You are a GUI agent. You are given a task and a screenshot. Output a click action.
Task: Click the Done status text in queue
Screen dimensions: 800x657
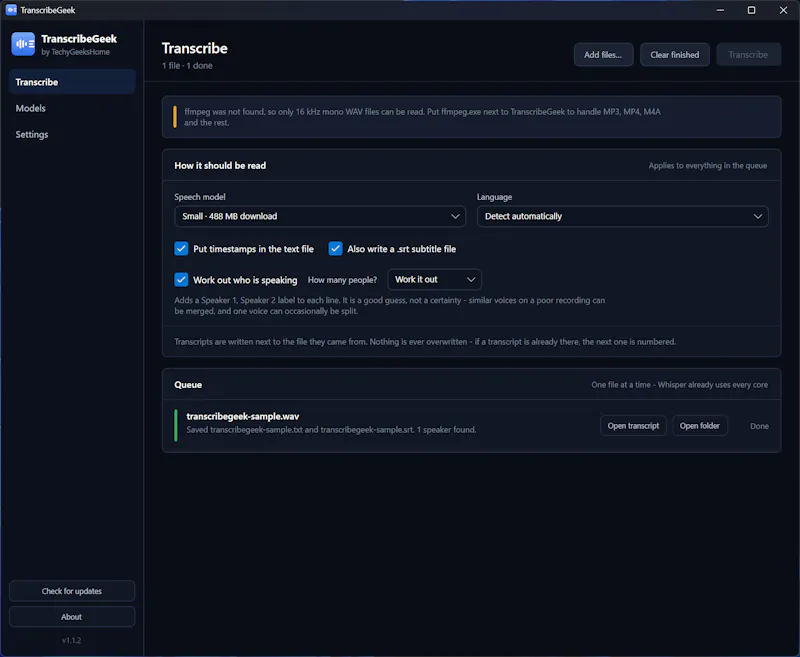pyautogui.click(x=759, y=426)
